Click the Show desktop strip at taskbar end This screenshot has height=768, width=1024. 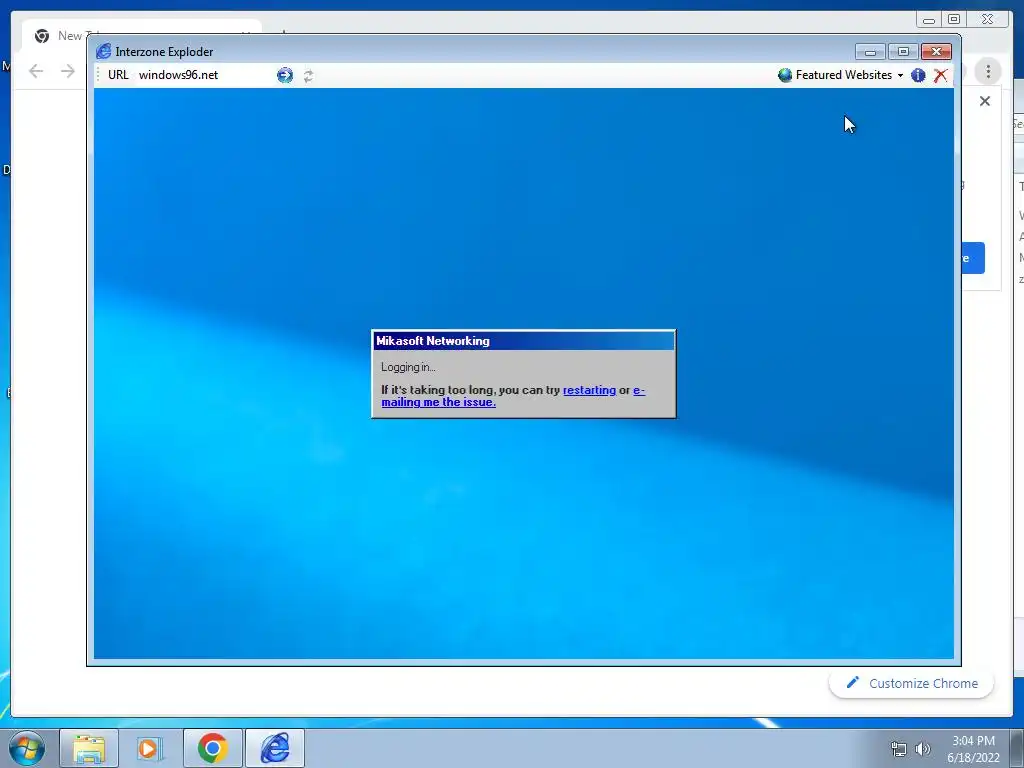coord(1017,748)
